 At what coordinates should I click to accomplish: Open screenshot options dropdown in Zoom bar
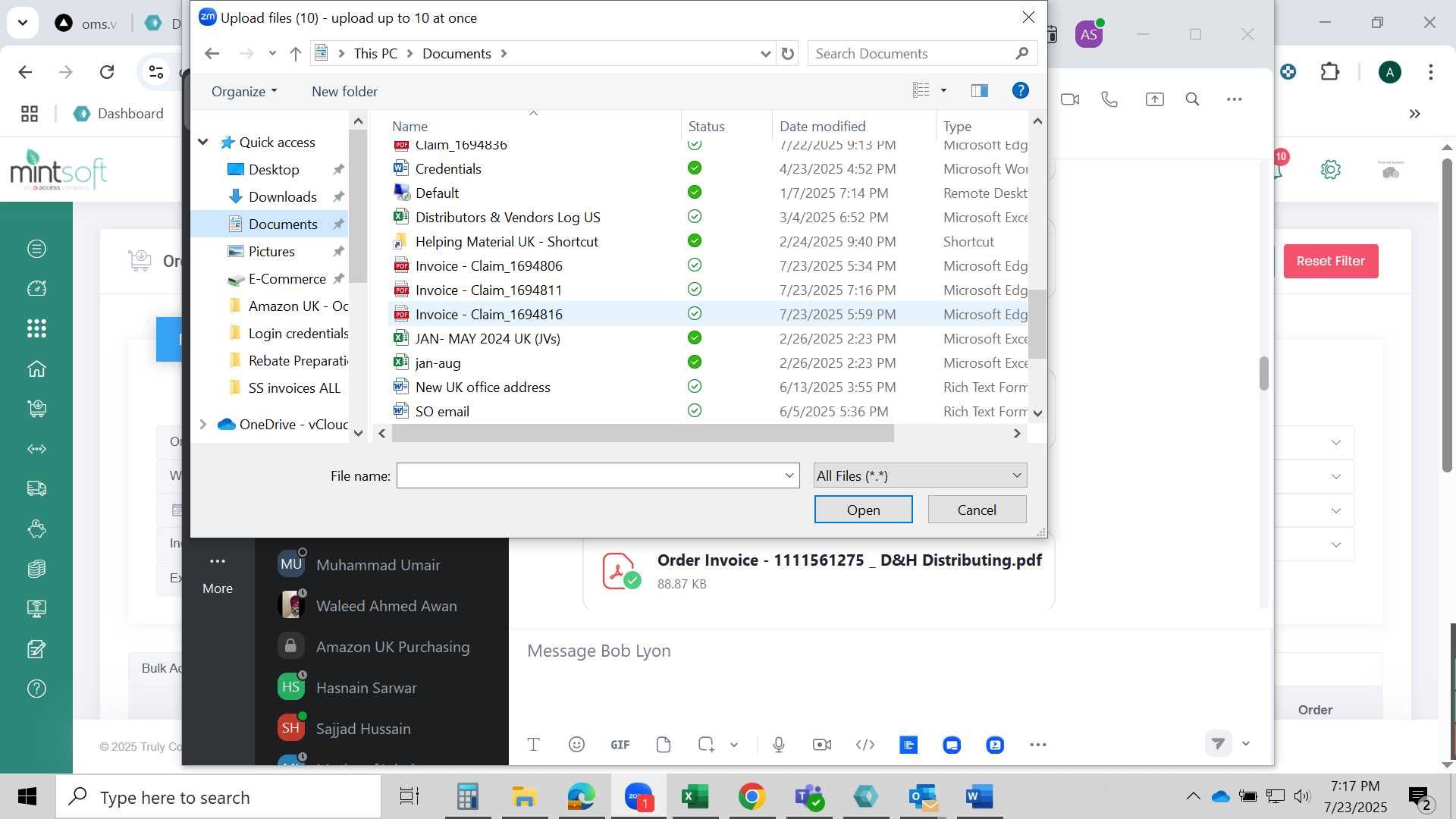[734, 745]
